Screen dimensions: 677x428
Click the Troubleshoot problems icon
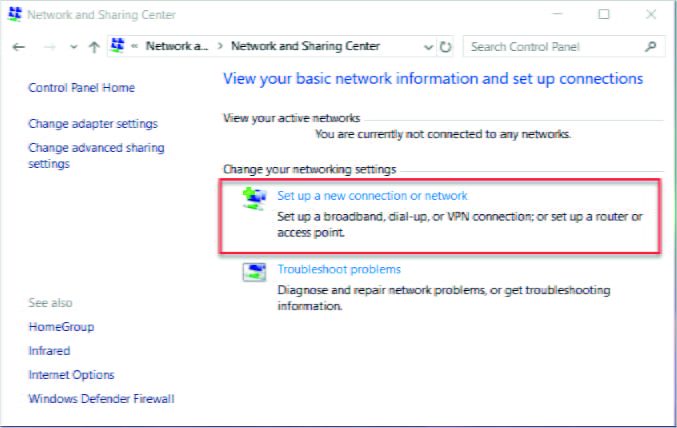(254, 272)
